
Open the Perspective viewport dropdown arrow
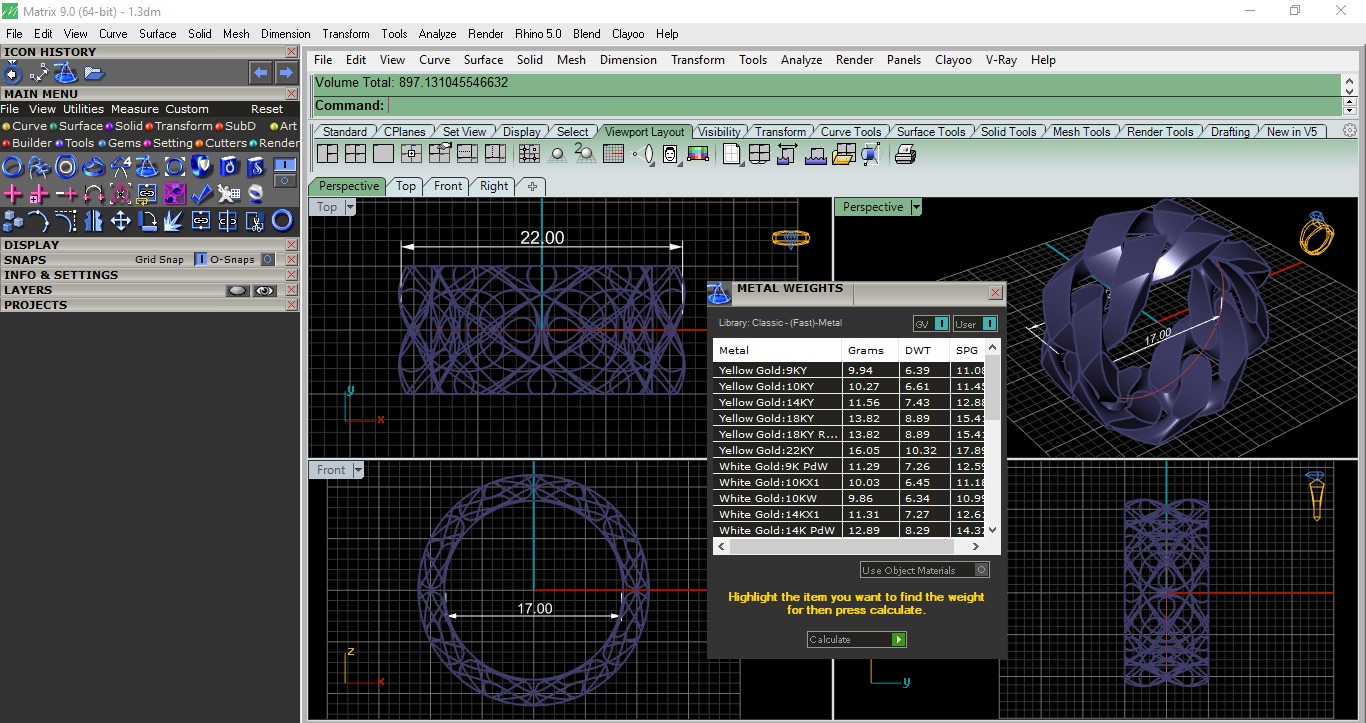[x=916, y=207]
